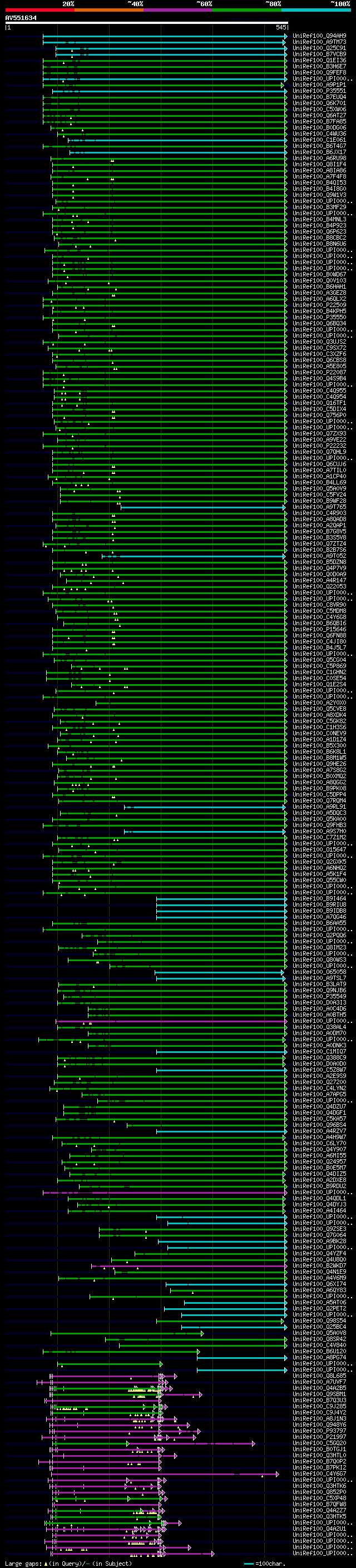Select the UniRef100_A9T052 label
The image size is (356, 1568).
tap(319, 556)
